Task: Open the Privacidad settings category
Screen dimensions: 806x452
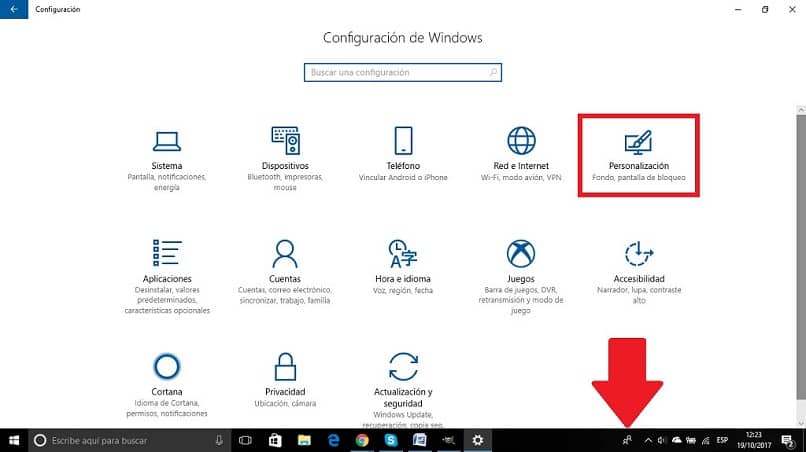Action: coord(285,379)
